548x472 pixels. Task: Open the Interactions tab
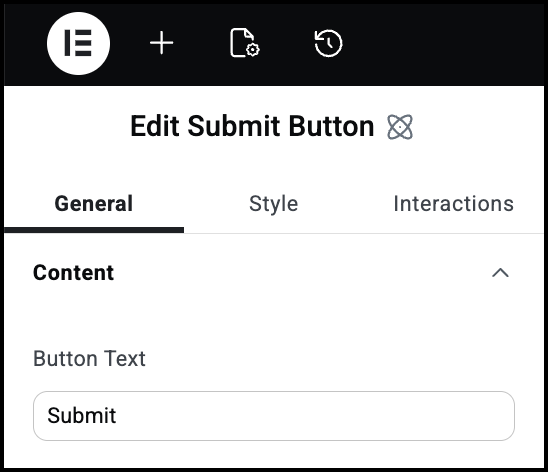pyautogui.click(x=454, y=204)
